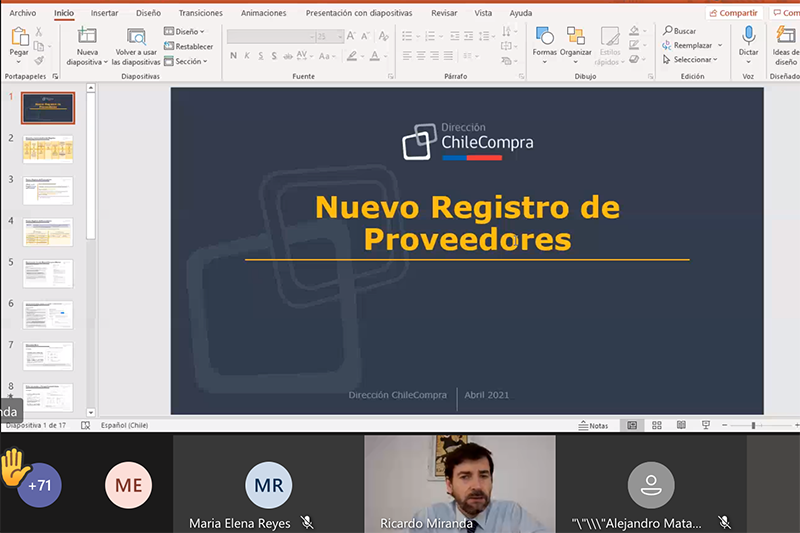Start slideshow from status bar icon
Screen dimensions: 800x533
pos(706,425)
